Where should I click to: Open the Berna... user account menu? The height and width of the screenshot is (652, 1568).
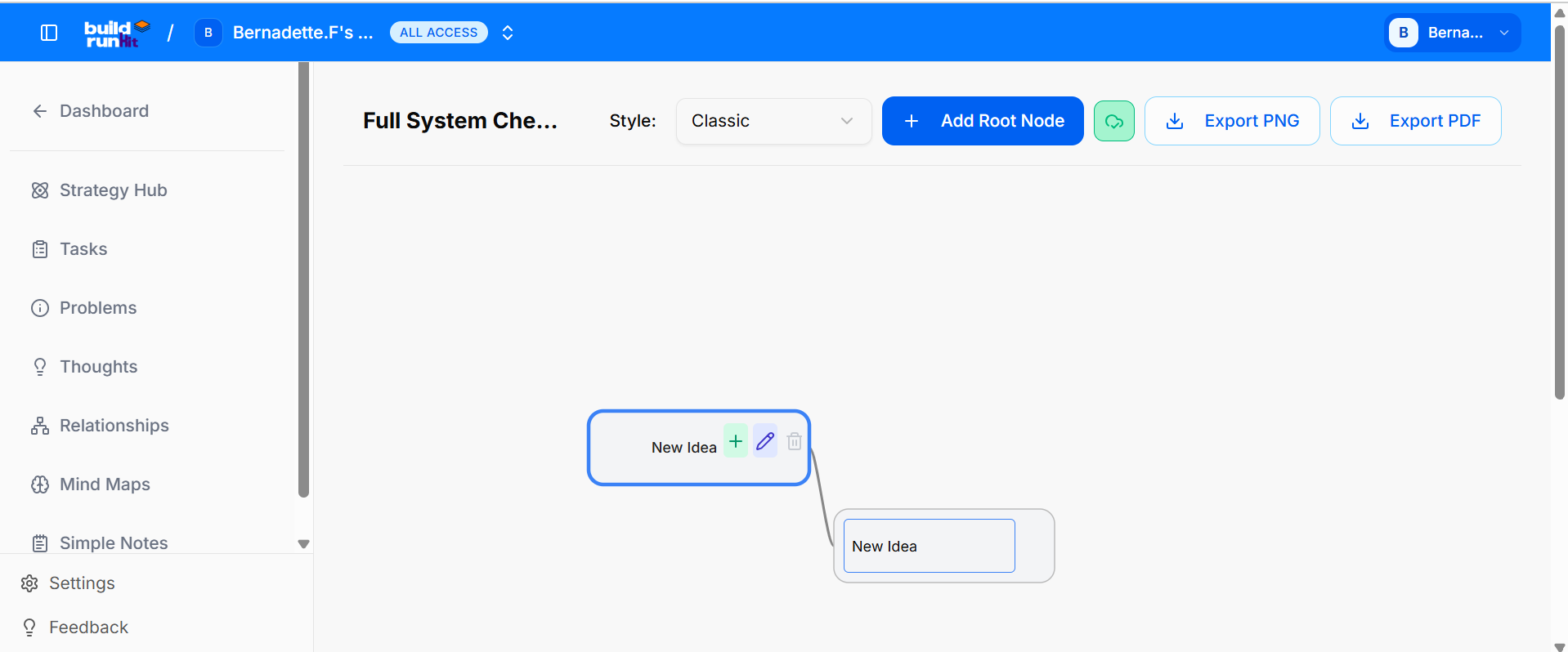click(1453, 33)
